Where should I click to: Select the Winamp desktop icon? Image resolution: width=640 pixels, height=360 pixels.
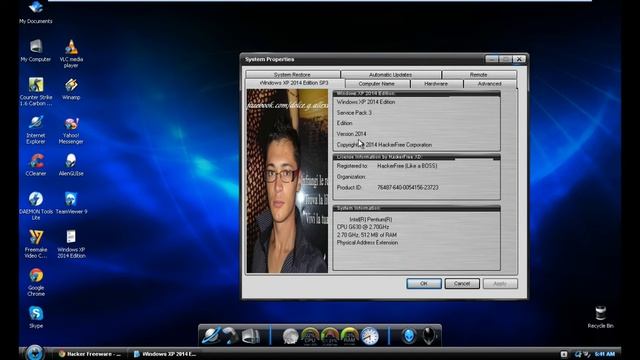[x=71, y=89]
